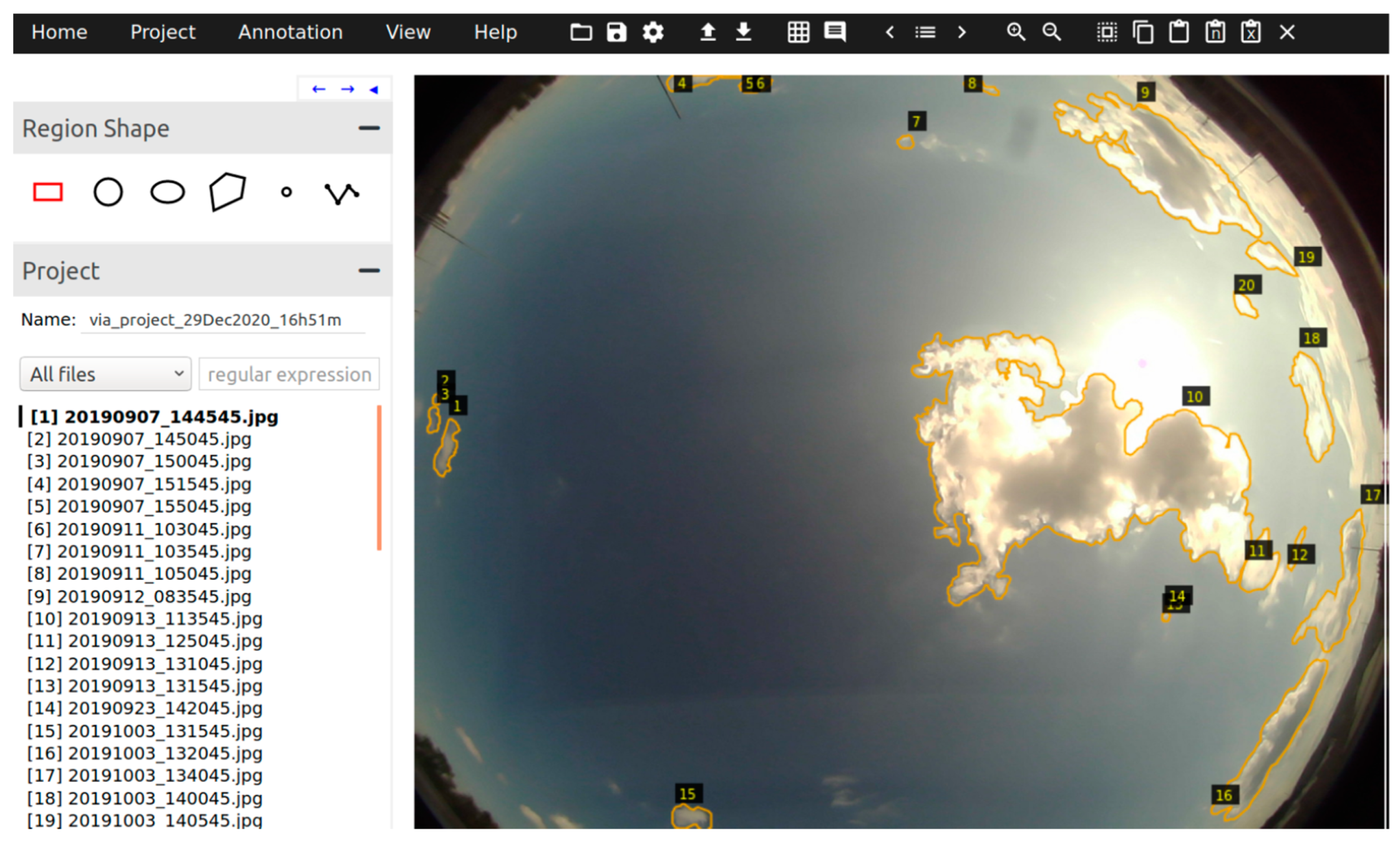Viewport: 1400px width, 843px height.
Task: Select the rectangle region shape tool
Action: (47, 192)
